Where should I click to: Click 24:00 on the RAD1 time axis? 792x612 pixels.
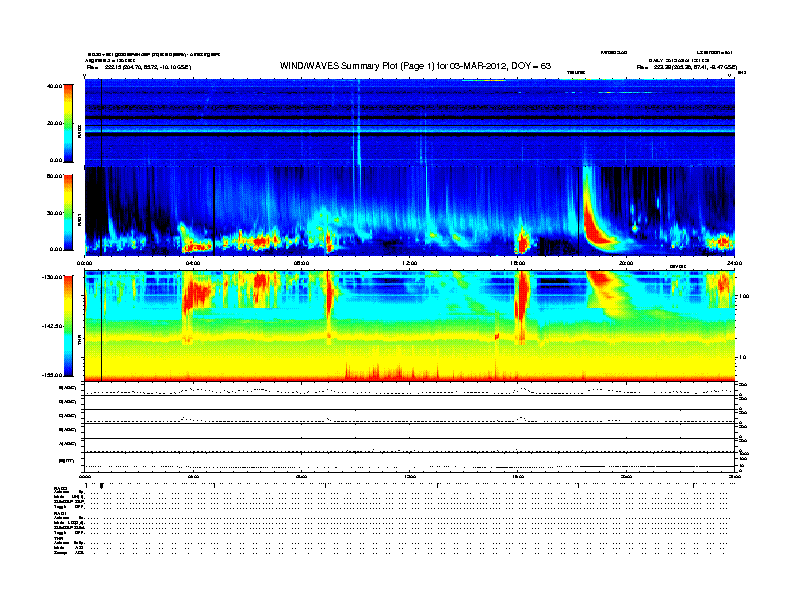pyautogui.click(x=734, y=263)
